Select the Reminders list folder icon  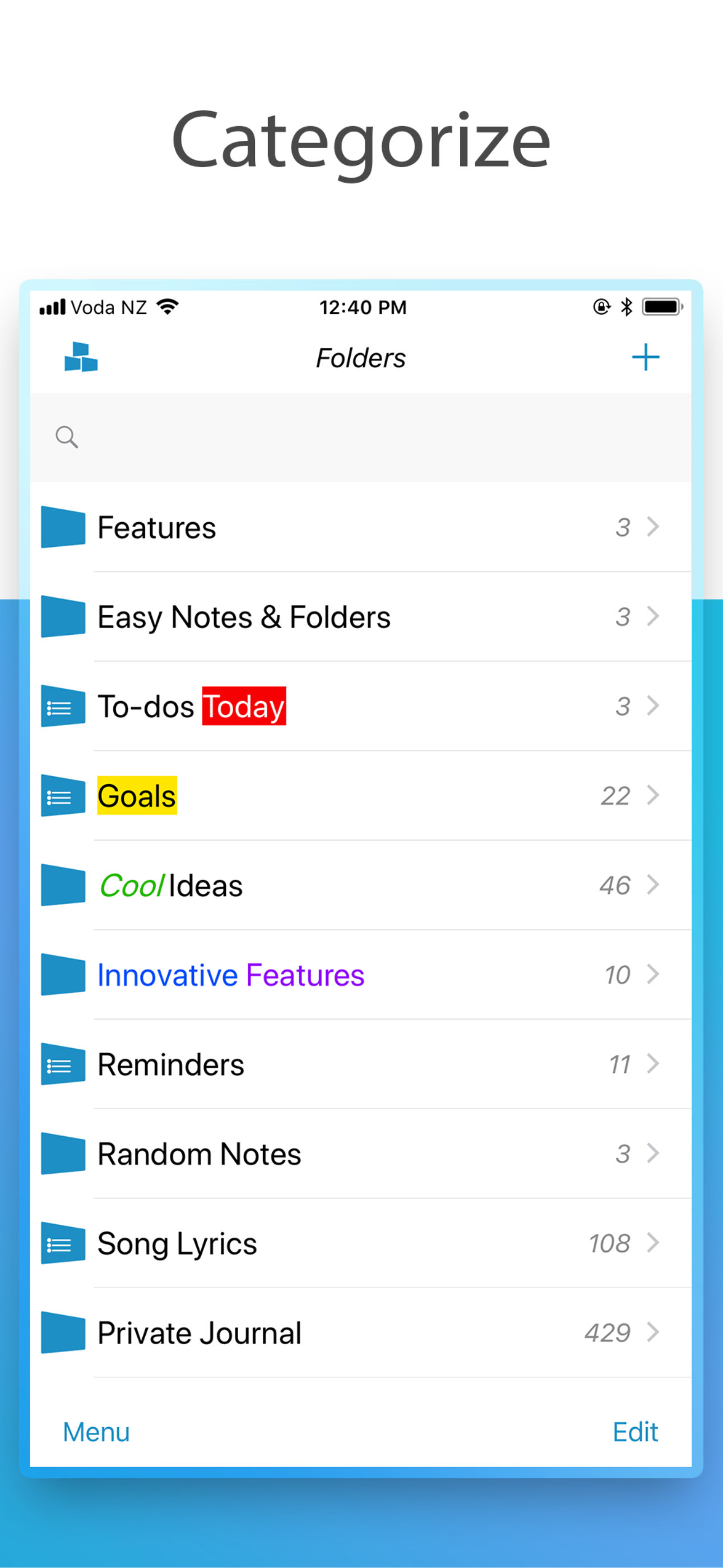[63, 1064]
